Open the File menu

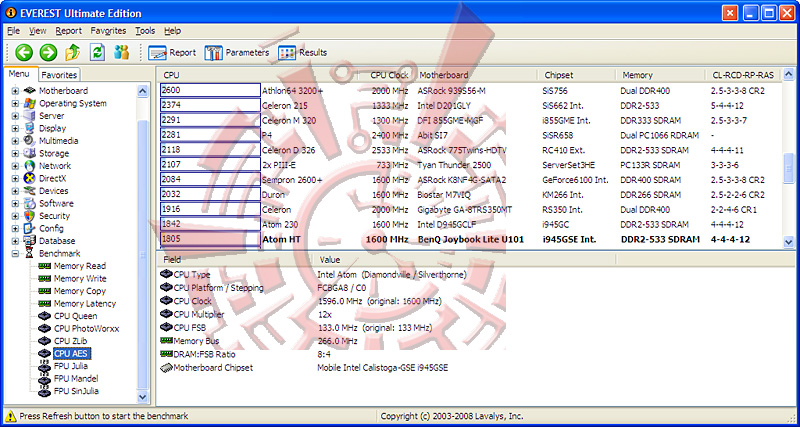pyautogui.click(x=14, y=31)
